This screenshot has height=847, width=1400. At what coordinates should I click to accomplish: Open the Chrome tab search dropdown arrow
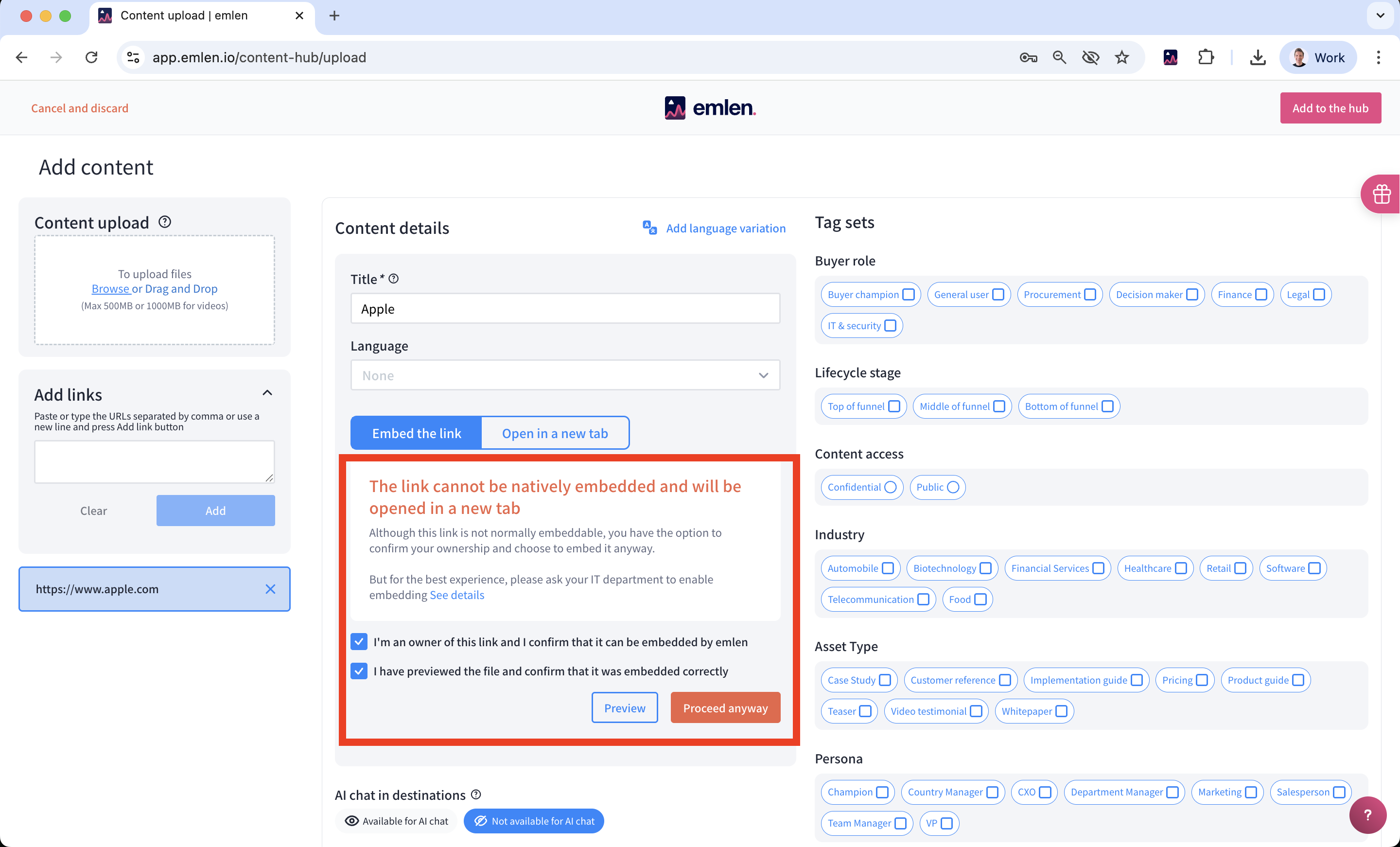1380,16
